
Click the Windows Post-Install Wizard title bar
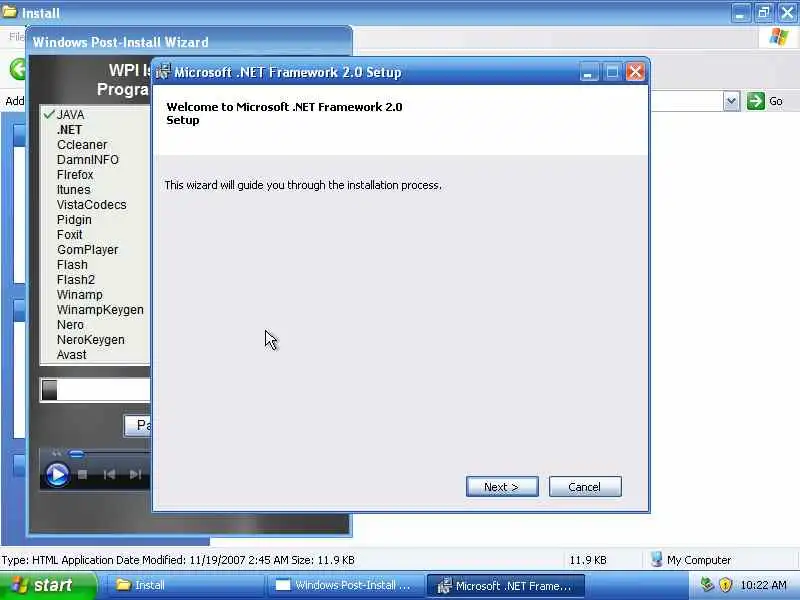coord(189,42)
